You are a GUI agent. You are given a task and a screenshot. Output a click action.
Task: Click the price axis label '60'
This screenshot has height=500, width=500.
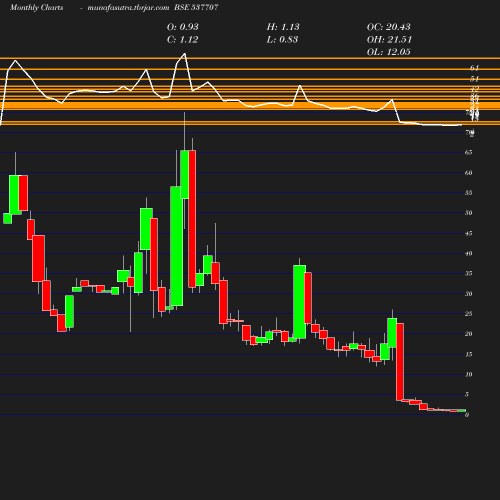pyautogui.click(x=468, y=173)
